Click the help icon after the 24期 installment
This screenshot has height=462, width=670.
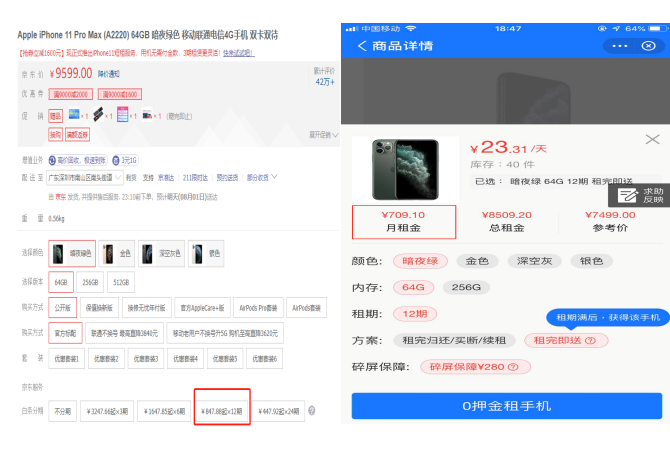[311, 411]
